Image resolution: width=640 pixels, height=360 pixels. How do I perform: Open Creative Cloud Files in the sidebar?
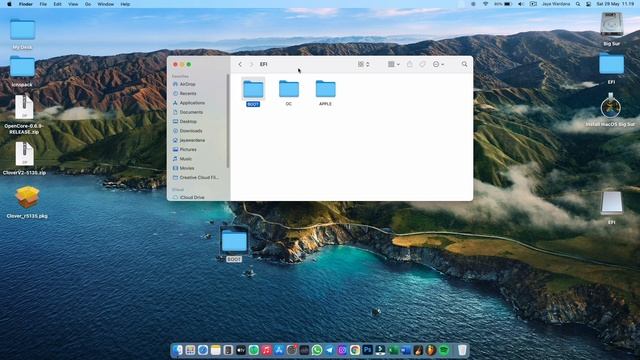198,178
